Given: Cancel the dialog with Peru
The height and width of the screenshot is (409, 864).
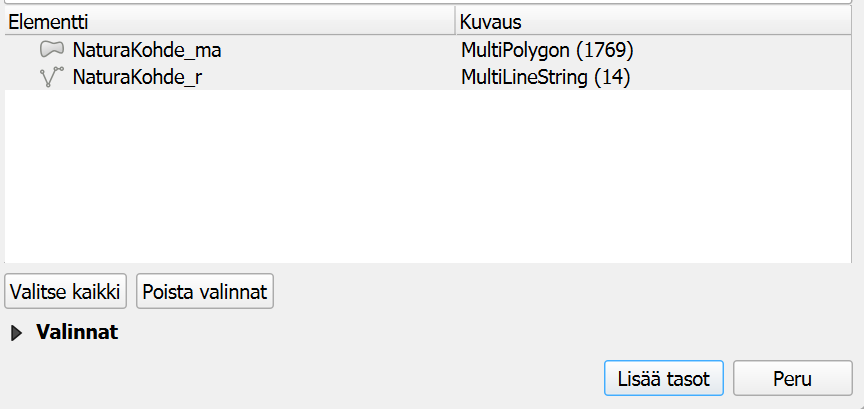Looking at the screenshot, I should click(x=792, y=379).
